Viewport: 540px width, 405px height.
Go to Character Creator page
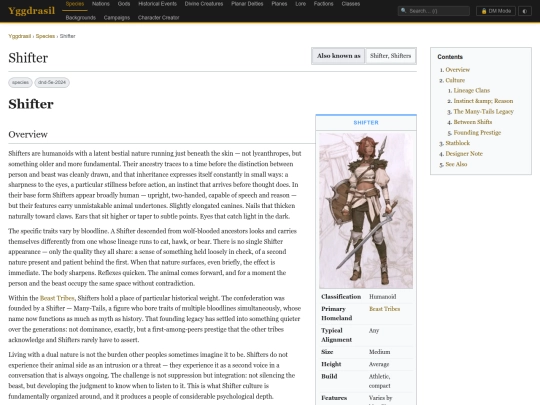point(158,18)
